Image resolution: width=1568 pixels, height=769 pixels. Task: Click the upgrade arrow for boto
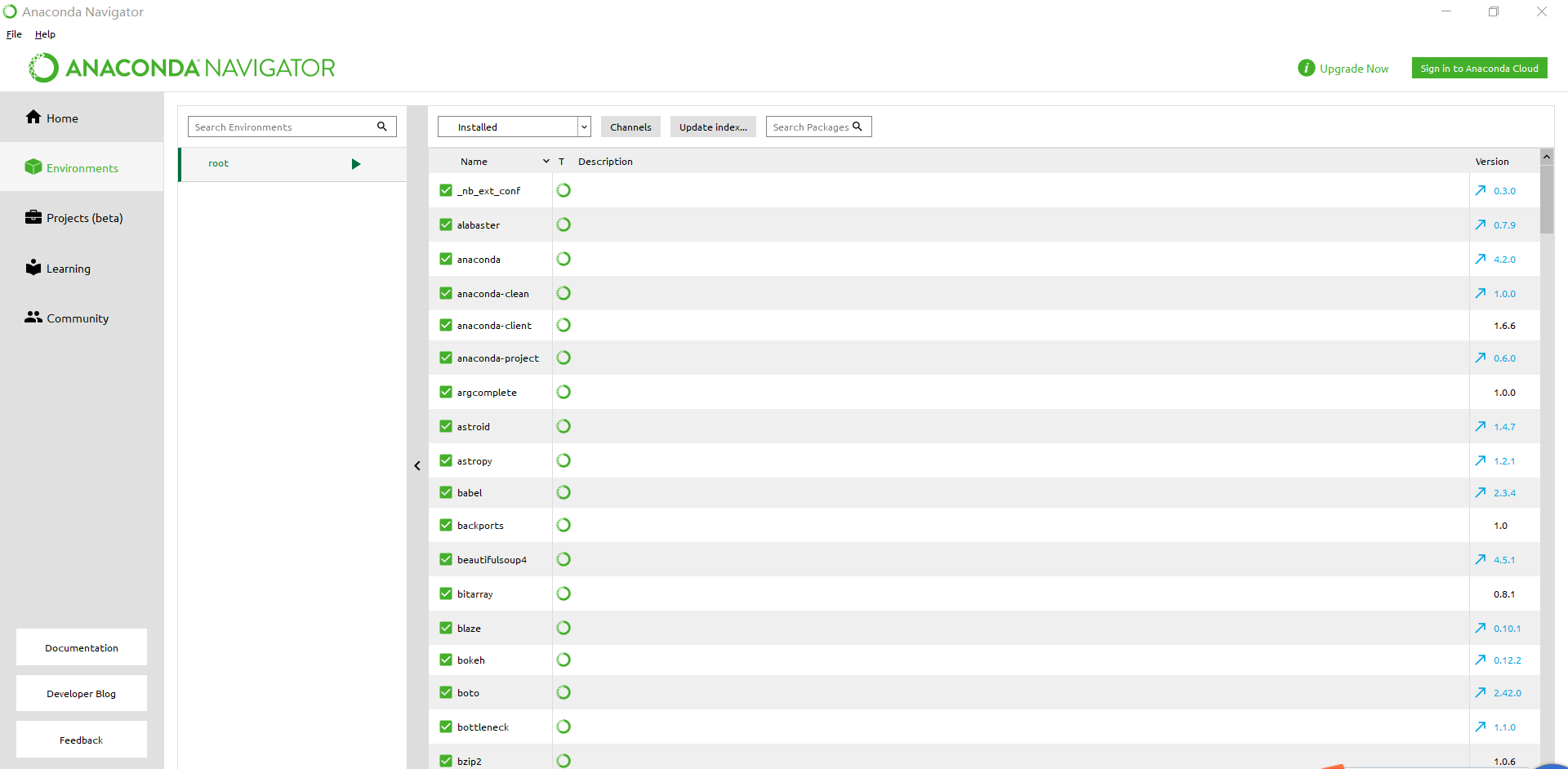1481,692
